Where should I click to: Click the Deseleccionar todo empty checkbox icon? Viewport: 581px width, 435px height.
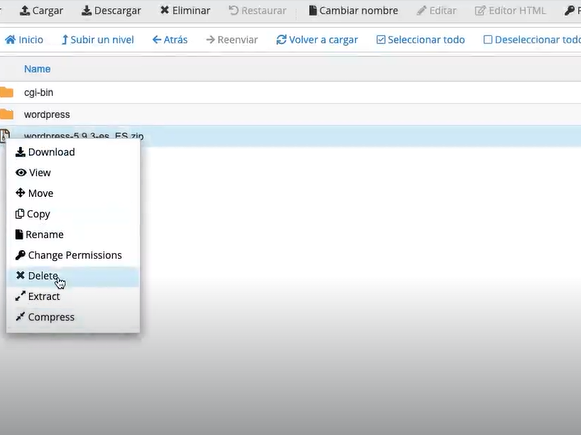point(488,40)
